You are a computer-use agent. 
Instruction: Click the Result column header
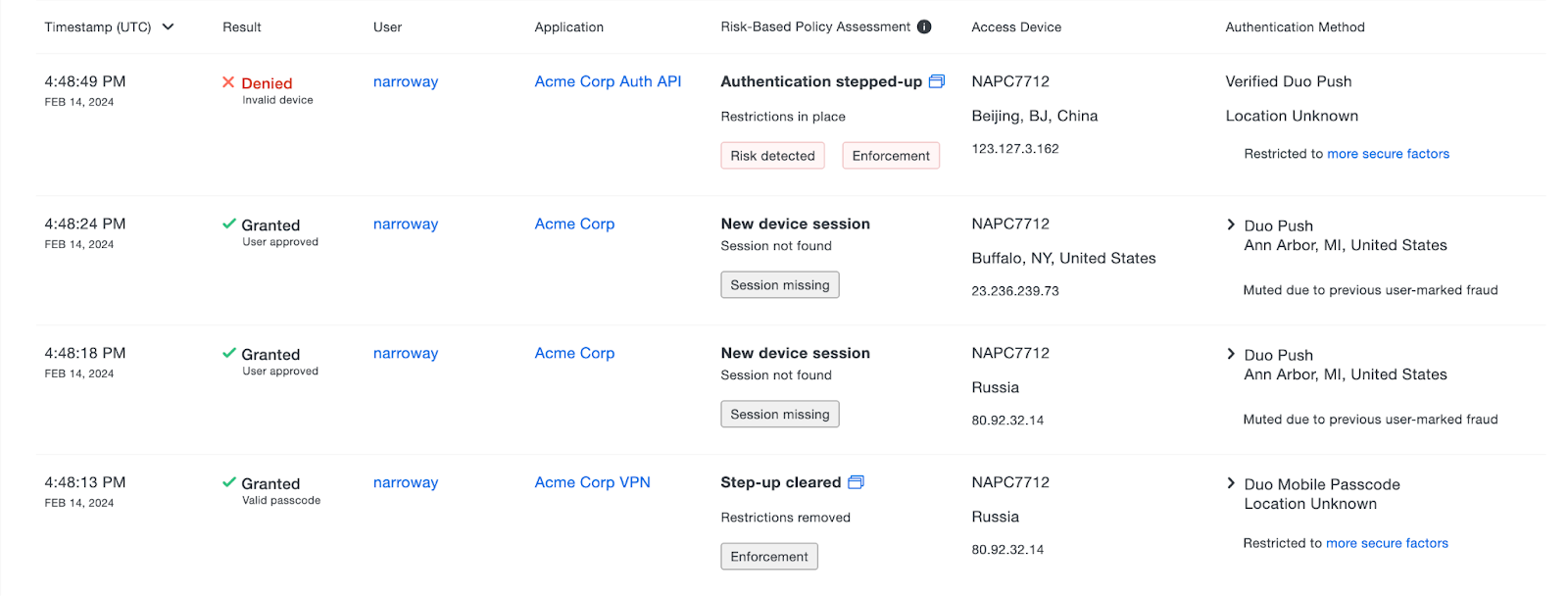[x=241, y=26]
